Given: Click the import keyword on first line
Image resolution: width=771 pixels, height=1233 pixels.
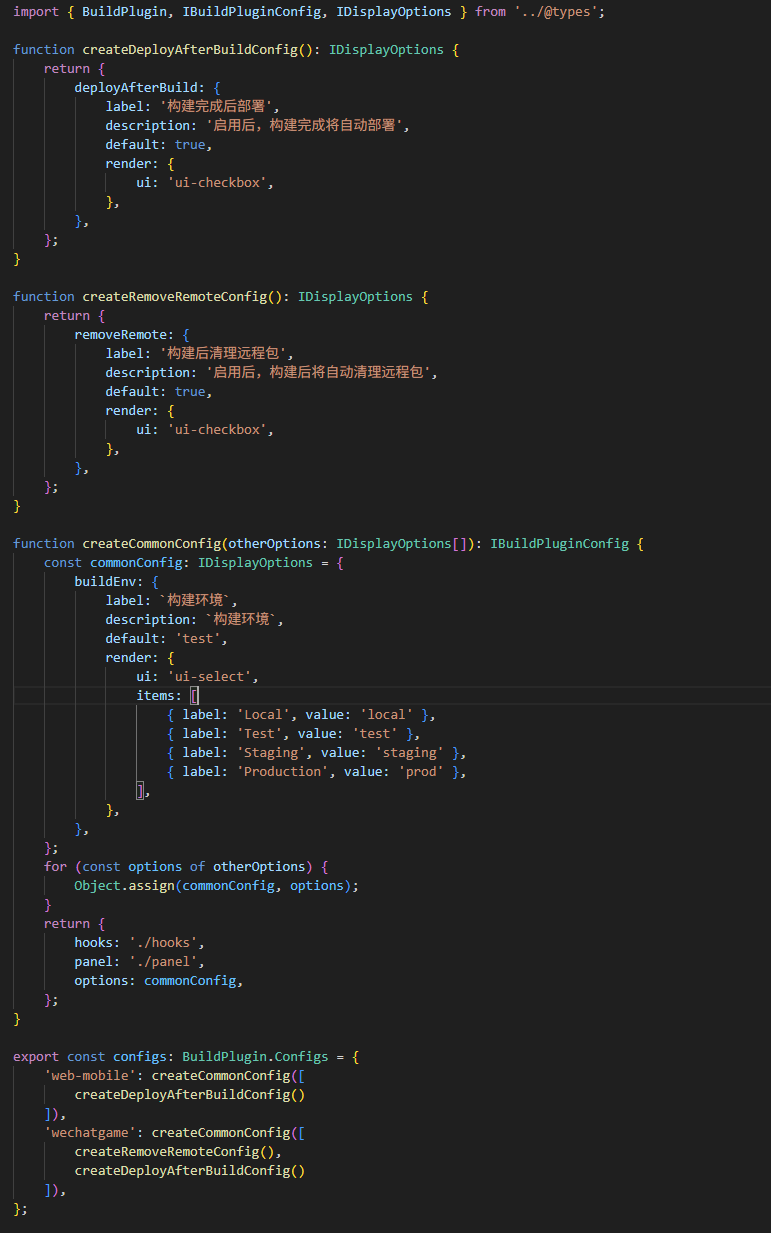Looking at the screenshot, I should pos(36,12).
